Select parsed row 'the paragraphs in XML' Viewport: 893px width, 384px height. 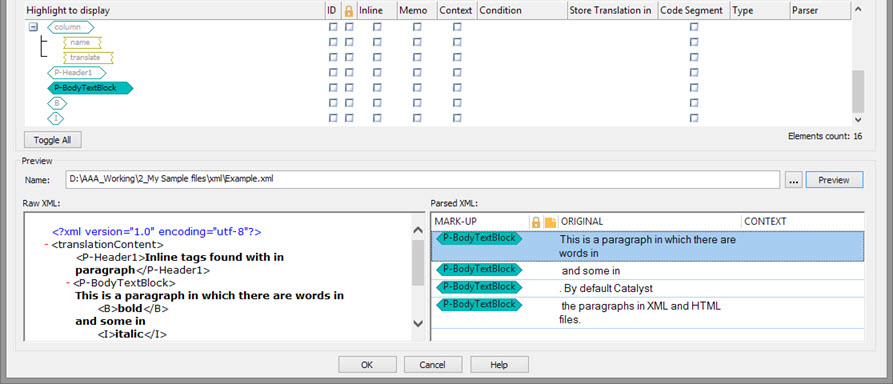point(648,313)
